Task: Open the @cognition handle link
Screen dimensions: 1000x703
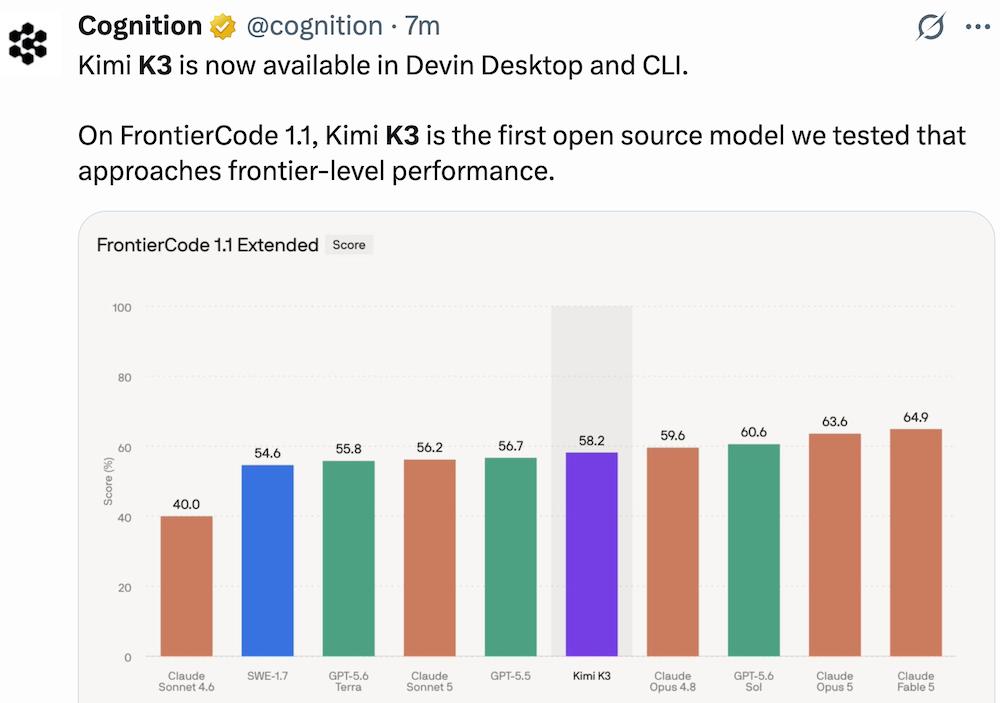Action: click(x=314, y=26)
